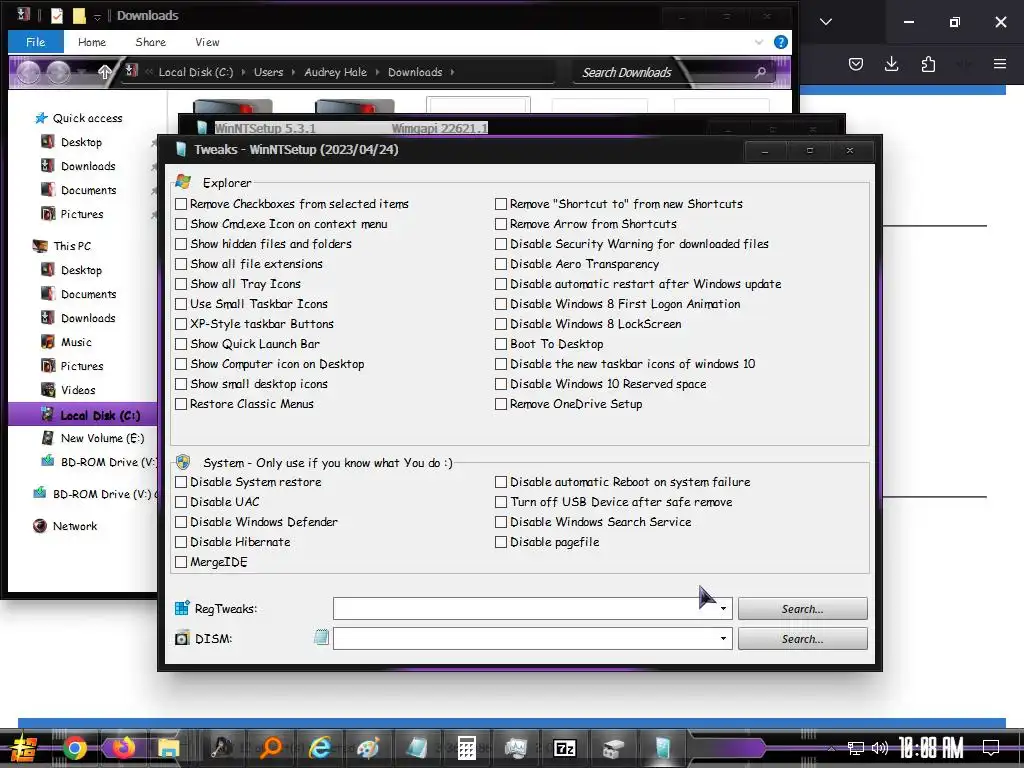Expand the Explorer ribbon chevron
The height and width of the screenshot is (768, 1024).
click(758, 42)
